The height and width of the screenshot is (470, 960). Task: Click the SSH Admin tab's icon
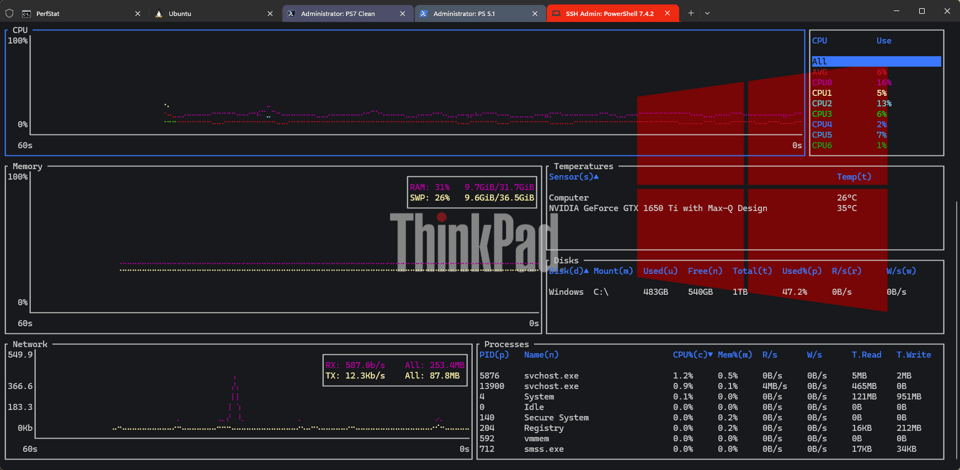(x=556, y=14)
